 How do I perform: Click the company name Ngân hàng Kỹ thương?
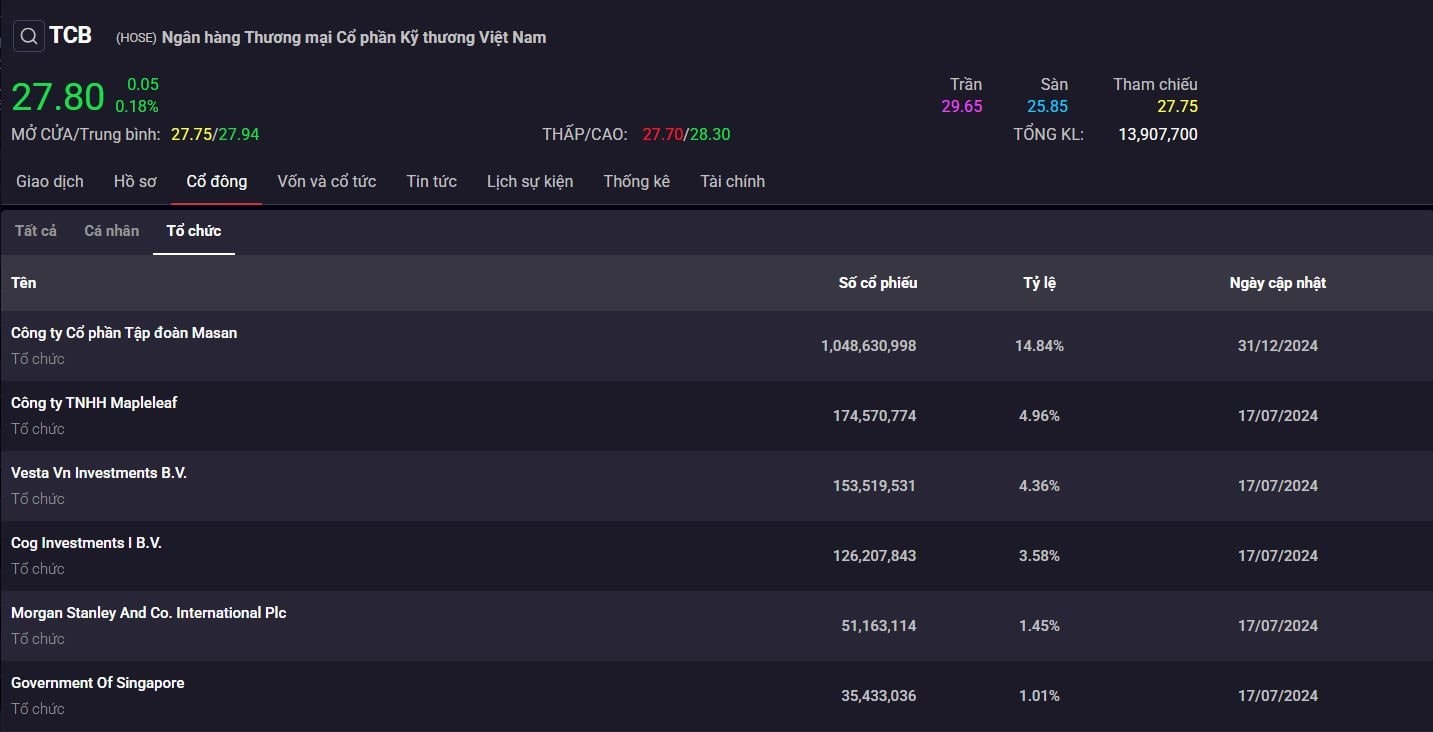pos(354,38)
